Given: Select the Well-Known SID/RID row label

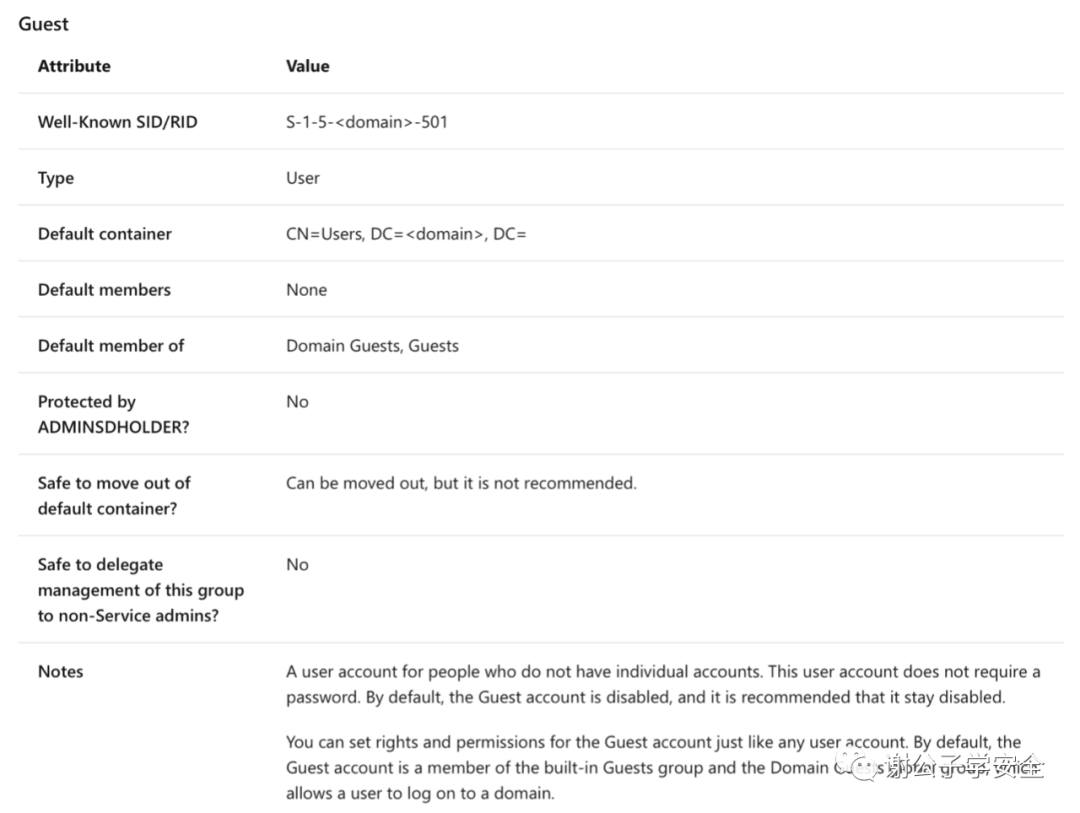Looking at the screenshot, I should (x=118, y=122).
